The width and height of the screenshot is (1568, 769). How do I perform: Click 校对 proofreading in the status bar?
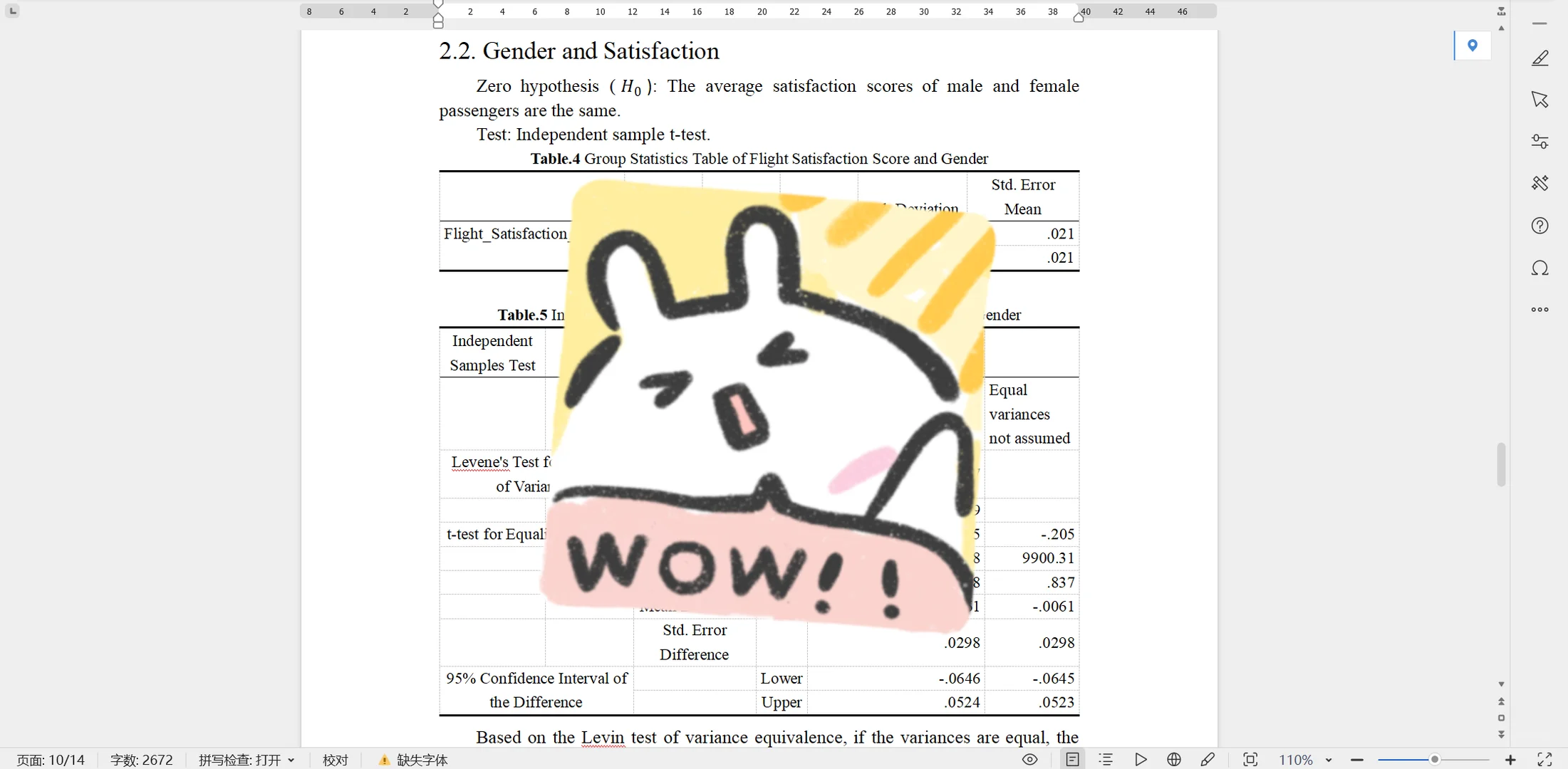tap(335, 760)
